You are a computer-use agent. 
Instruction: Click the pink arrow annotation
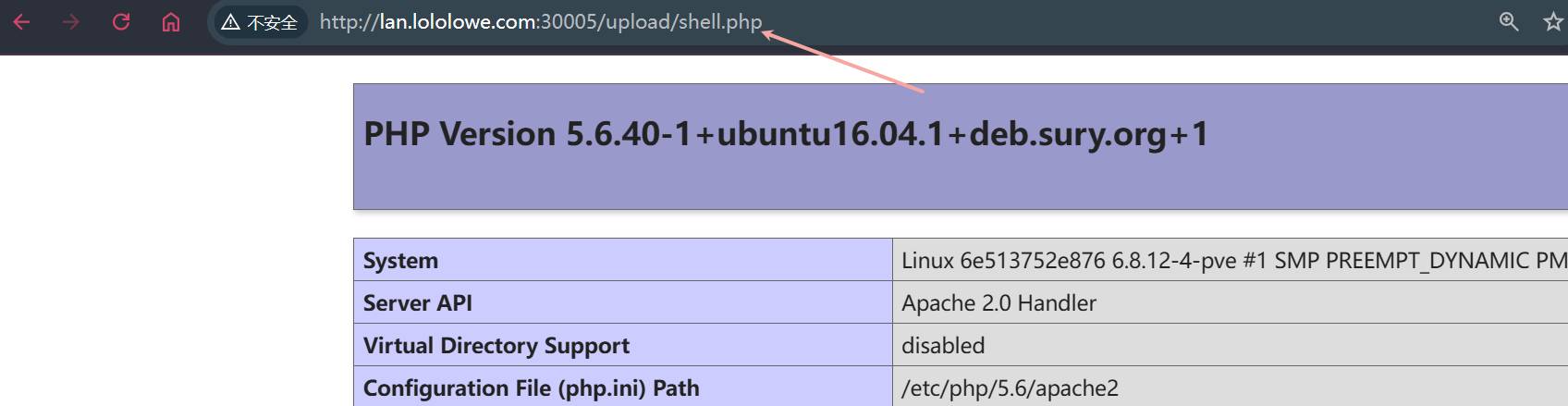[843, 63]
